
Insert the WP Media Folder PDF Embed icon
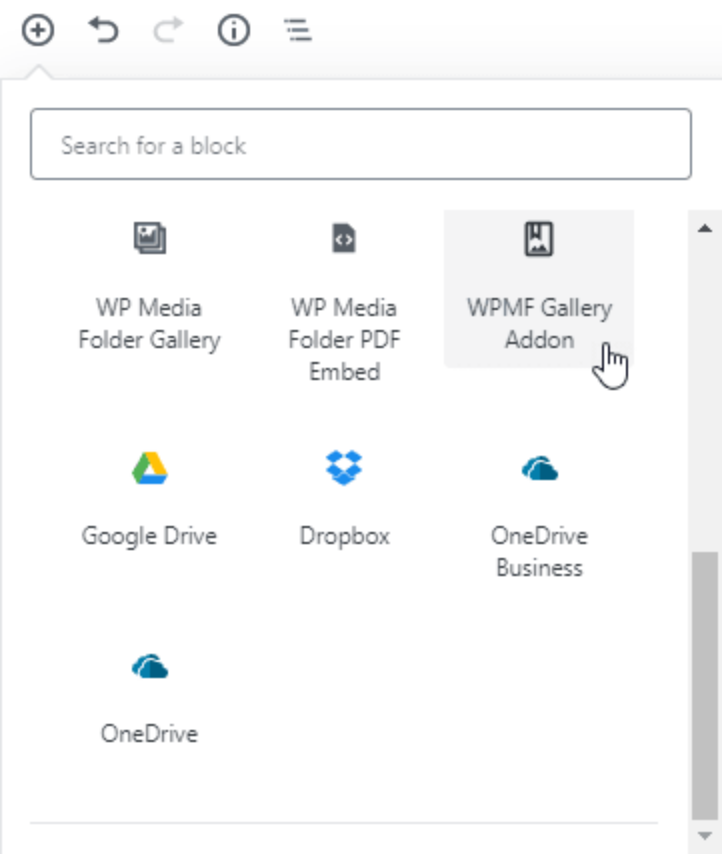[344, 238]
